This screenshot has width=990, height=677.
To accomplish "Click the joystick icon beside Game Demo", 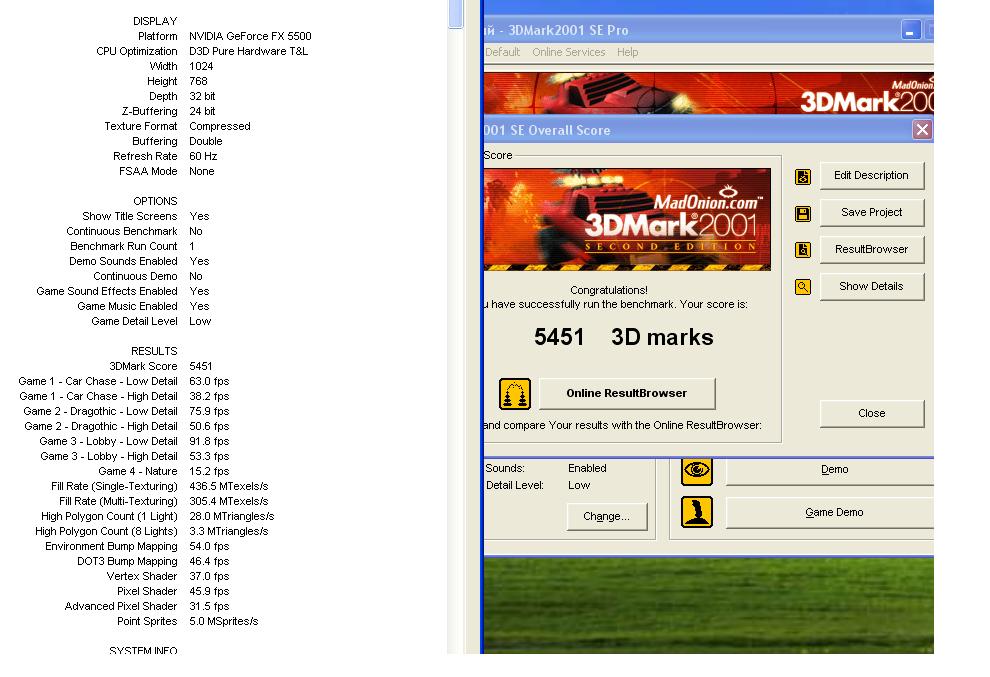I will point(697,512).
